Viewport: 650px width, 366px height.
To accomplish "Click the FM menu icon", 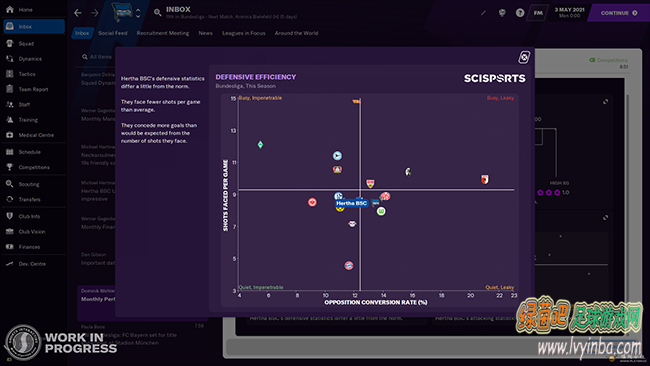I will pyautogui.click(x=538, y=13).
